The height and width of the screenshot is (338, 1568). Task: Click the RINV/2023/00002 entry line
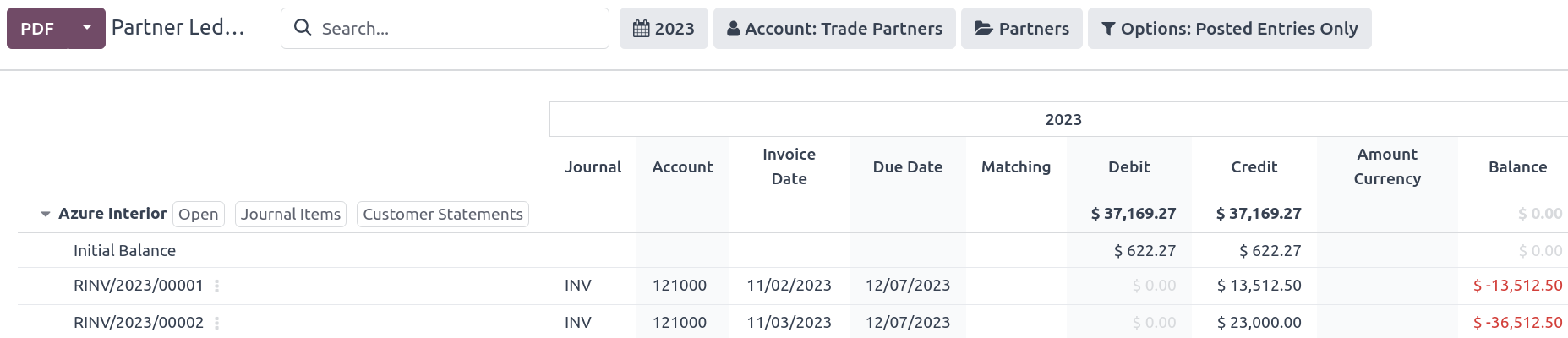coord(139,323)
